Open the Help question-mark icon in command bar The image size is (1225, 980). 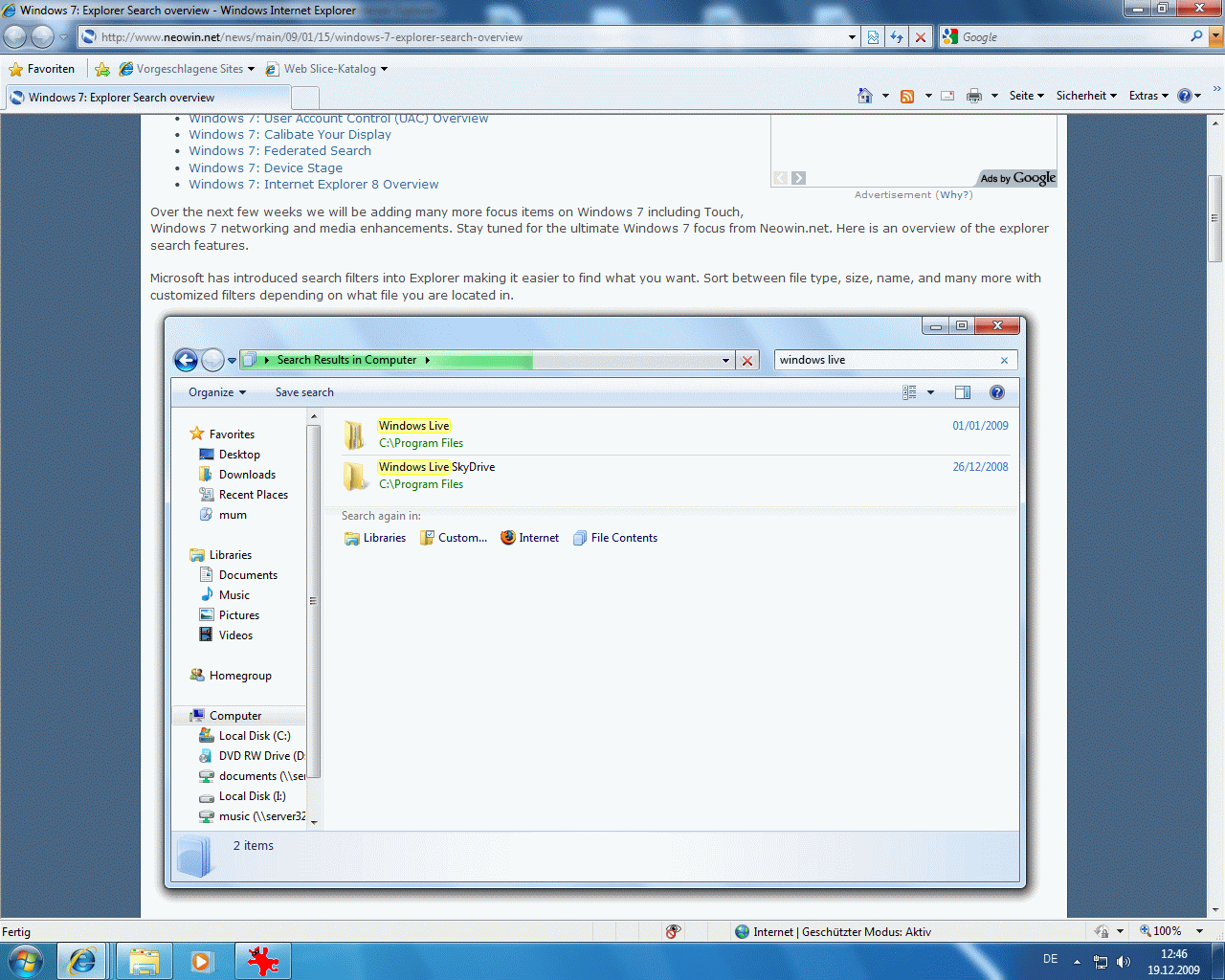point(1185,96)
